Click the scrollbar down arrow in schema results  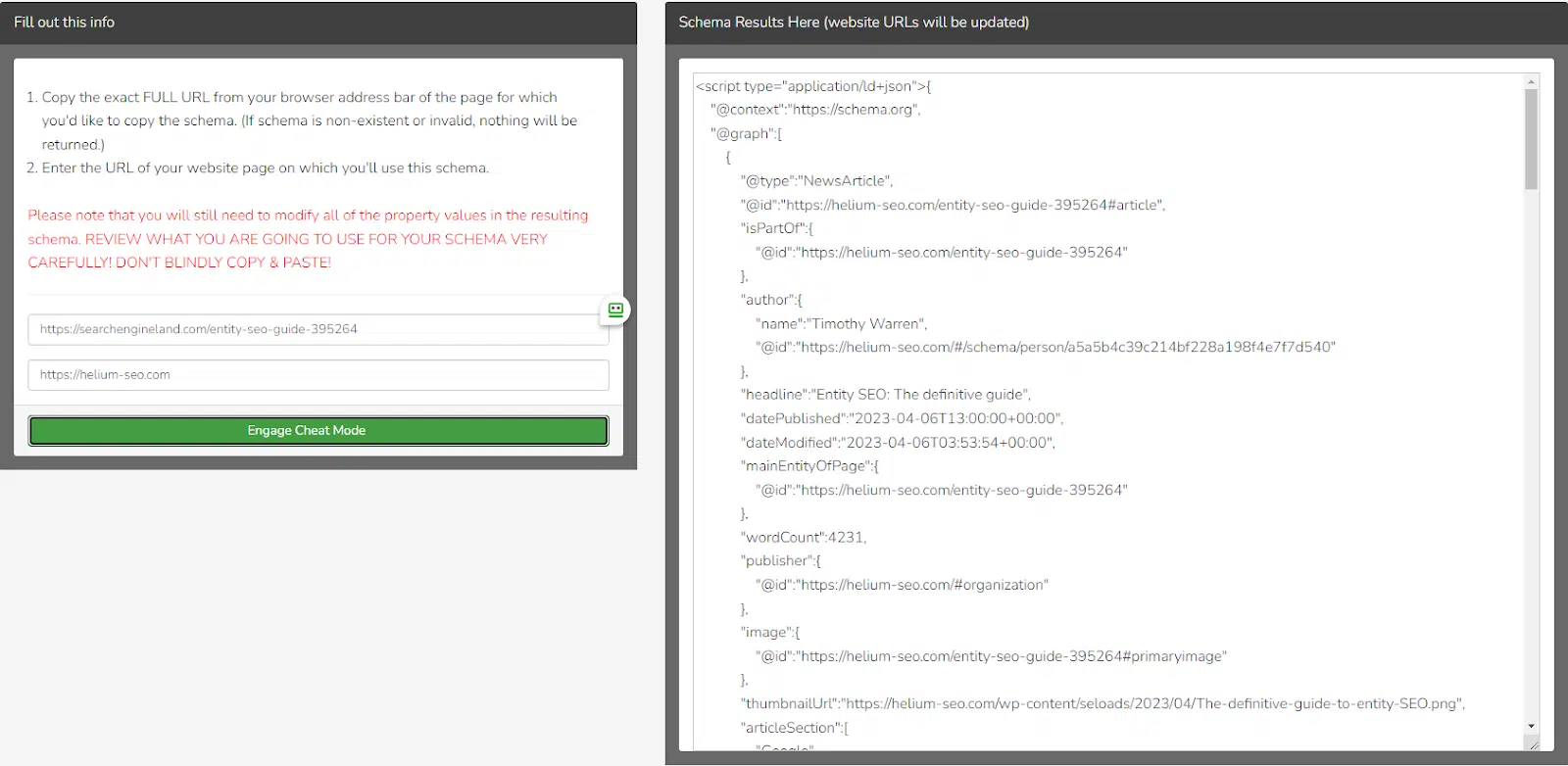pyautogui.click(x=1531, y=726)
